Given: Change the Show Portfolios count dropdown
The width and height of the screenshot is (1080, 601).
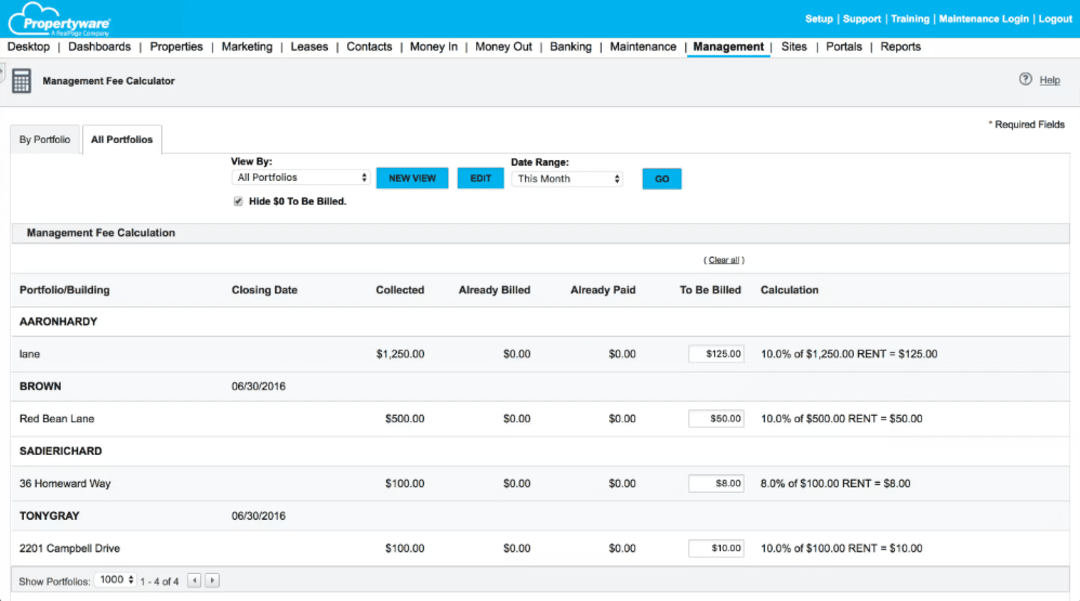Looking at the screenshot, I should click(x=113, y=580).
